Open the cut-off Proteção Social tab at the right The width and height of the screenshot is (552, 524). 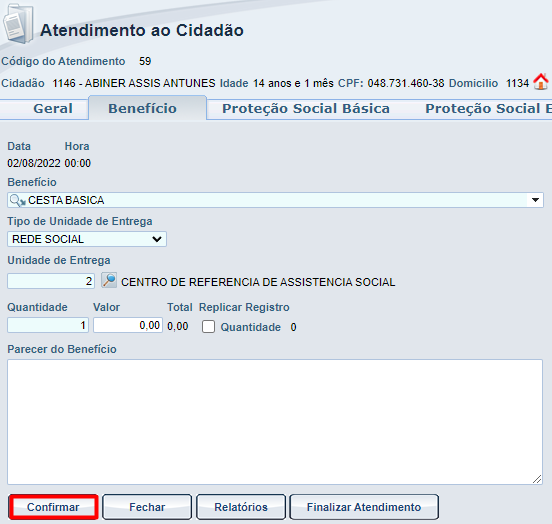pos(488,108)
